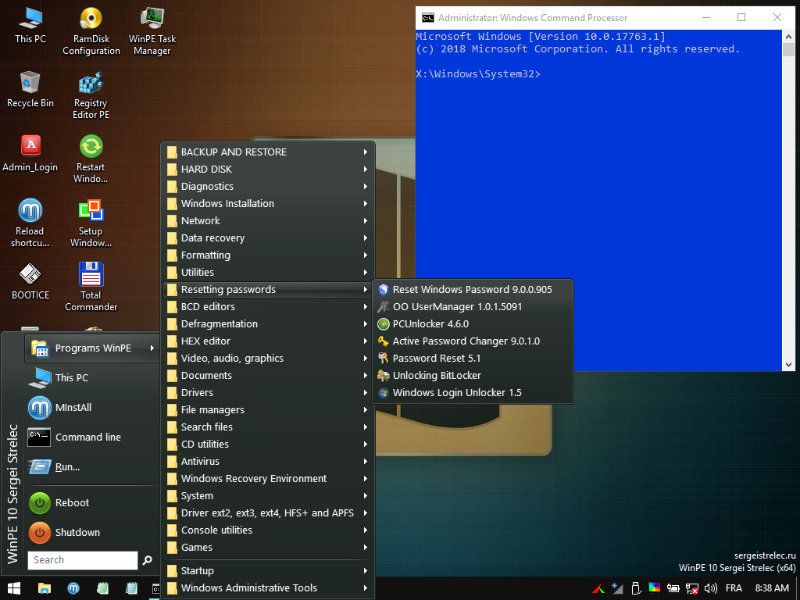This screenshot has height=600, width=800.
Task: Open the System menu entry
Action: (x=268, y=496)
